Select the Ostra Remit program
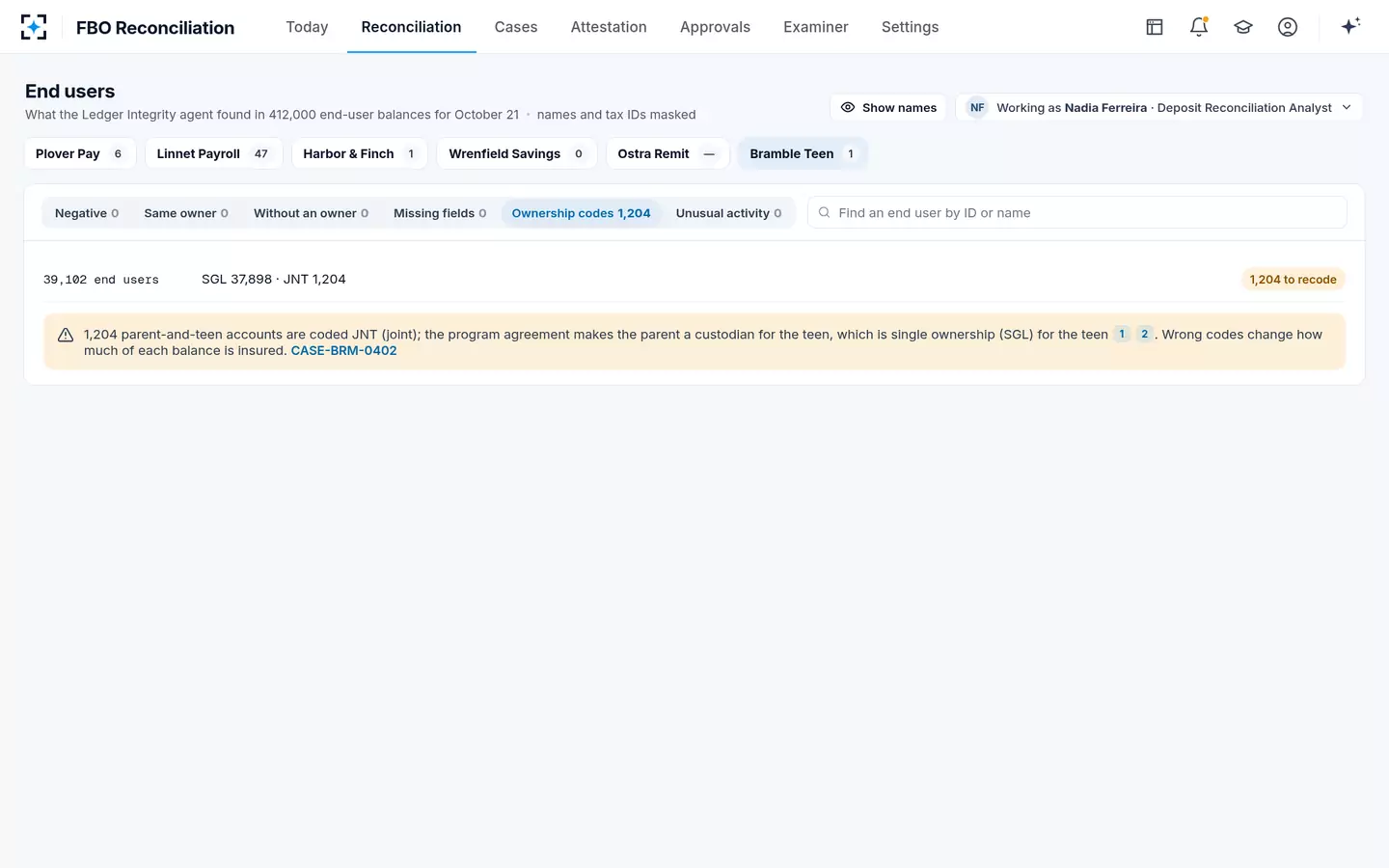The width and height of the screenshot is (1389, 868). point(667,153)
